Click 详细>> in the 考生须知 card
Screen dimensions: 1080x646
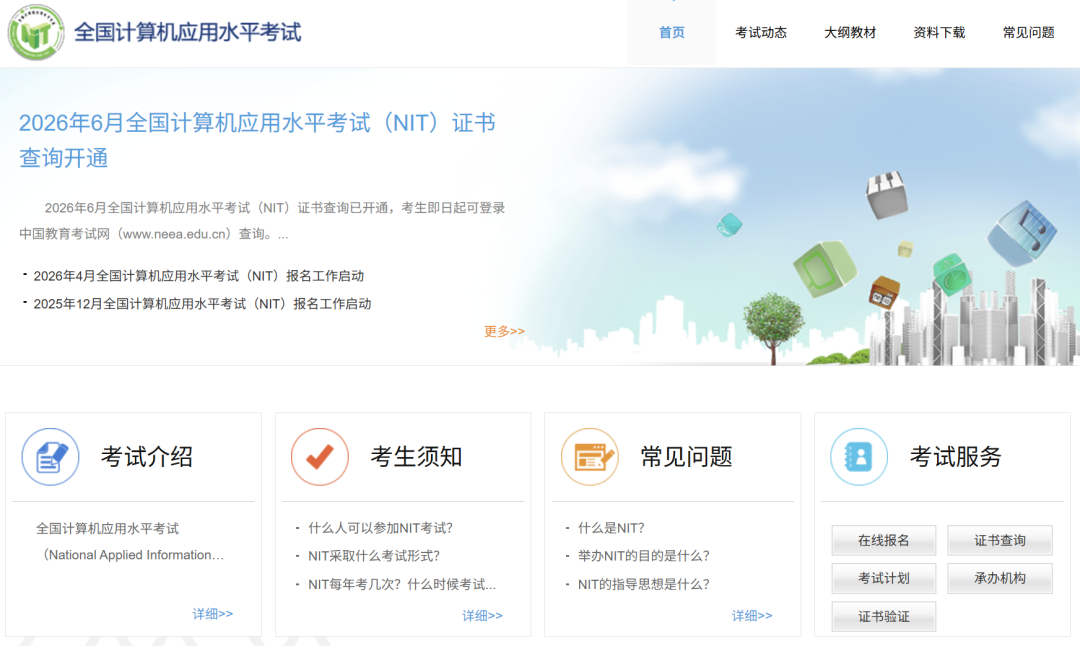pyautogui.click(x=482, y=616)
